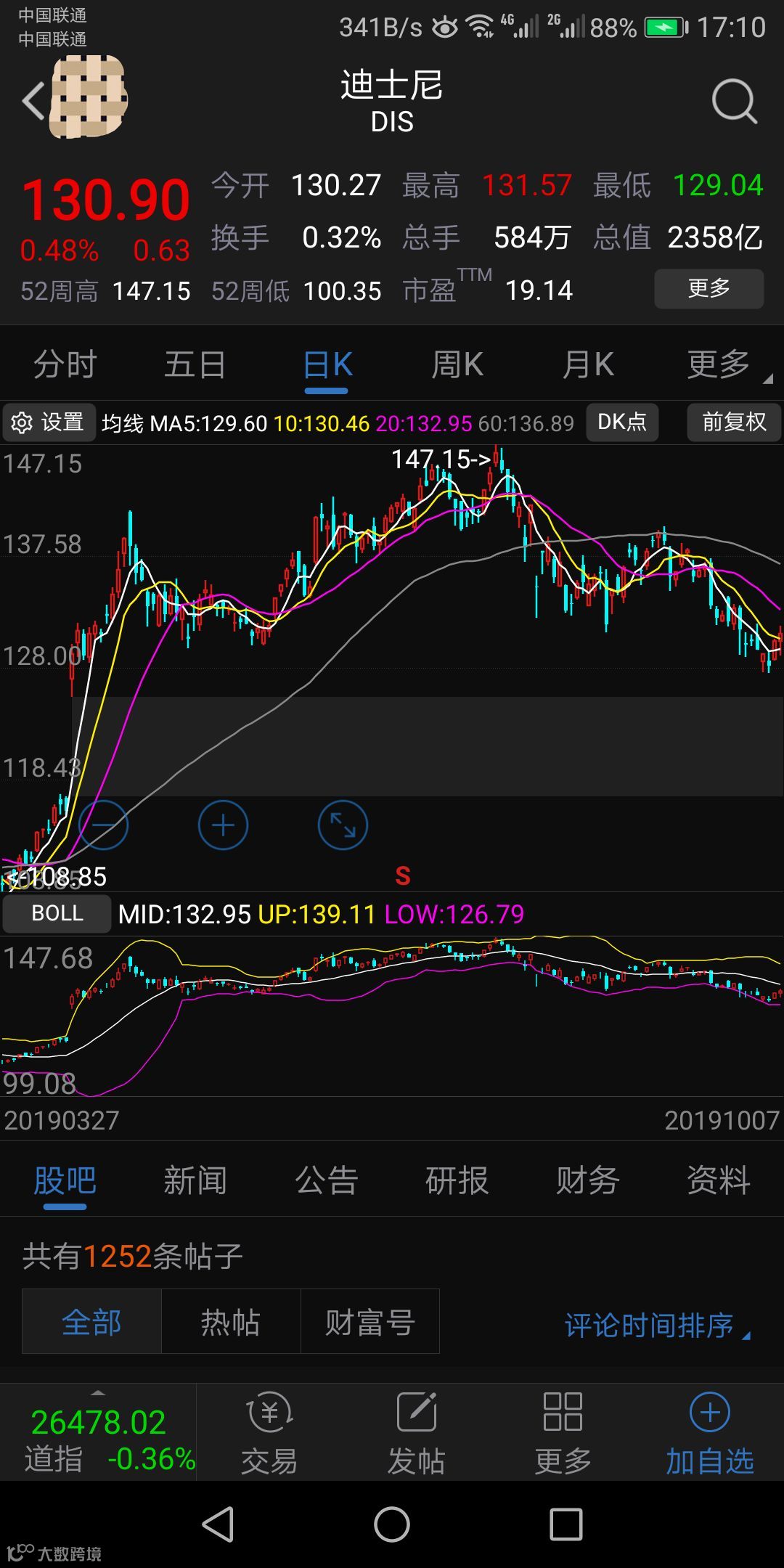Viewport: 784px width, 1568px height.
Task: Tap the 共有1252条帖子 post count
Action: tap(132, 1256)
